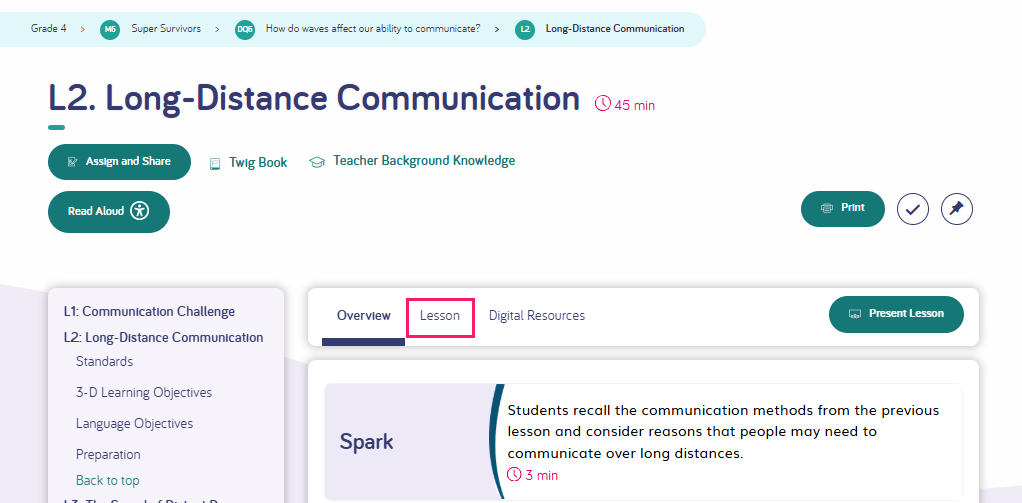Jump to Language Objectives section
Screen dimensions: 1022x503
click(x=134, y=424)
